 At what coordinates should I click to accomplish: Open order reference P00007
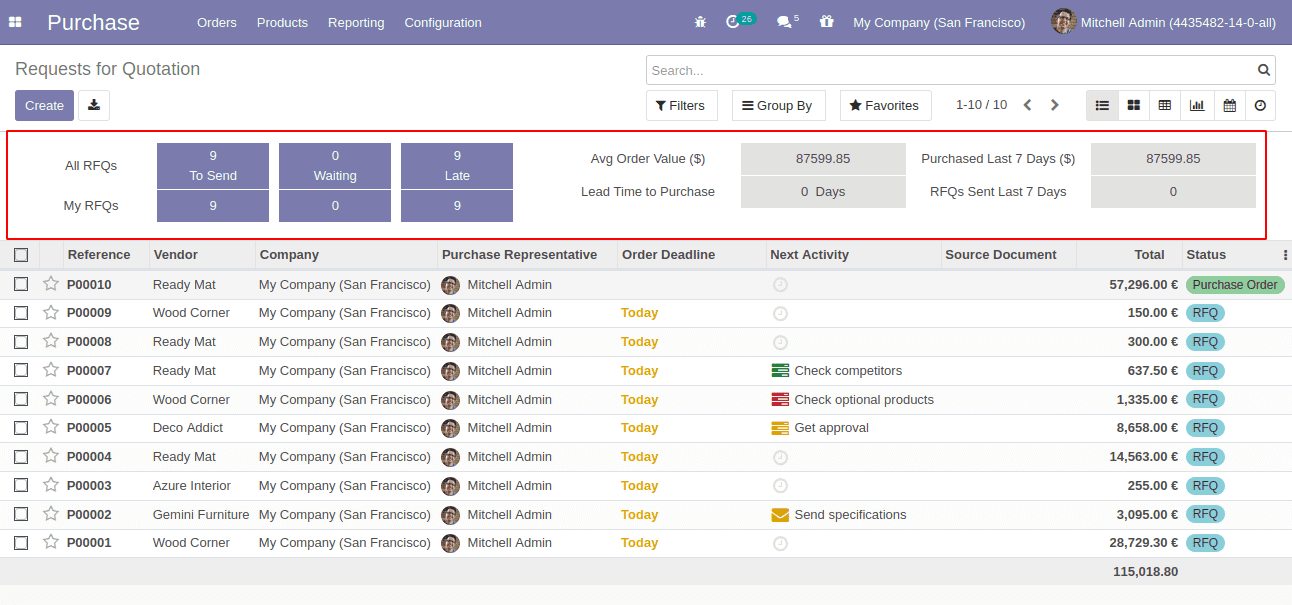tap(89, 370)
